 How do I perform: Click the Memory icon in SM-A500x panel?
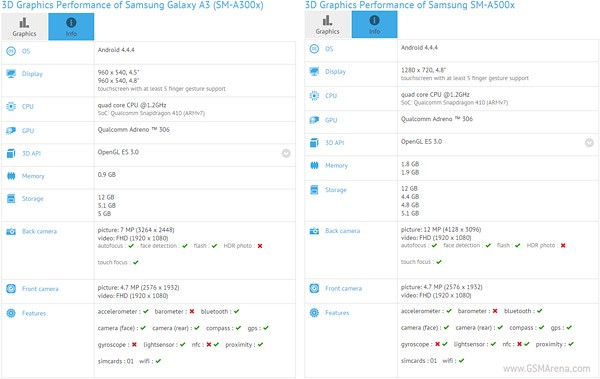coord(314,165)
